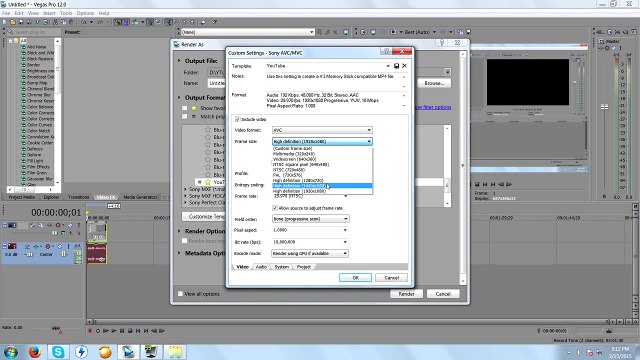Click the yellow star beside Show favorites
Viewport: 640px width, 360px height.
(194, 108)
